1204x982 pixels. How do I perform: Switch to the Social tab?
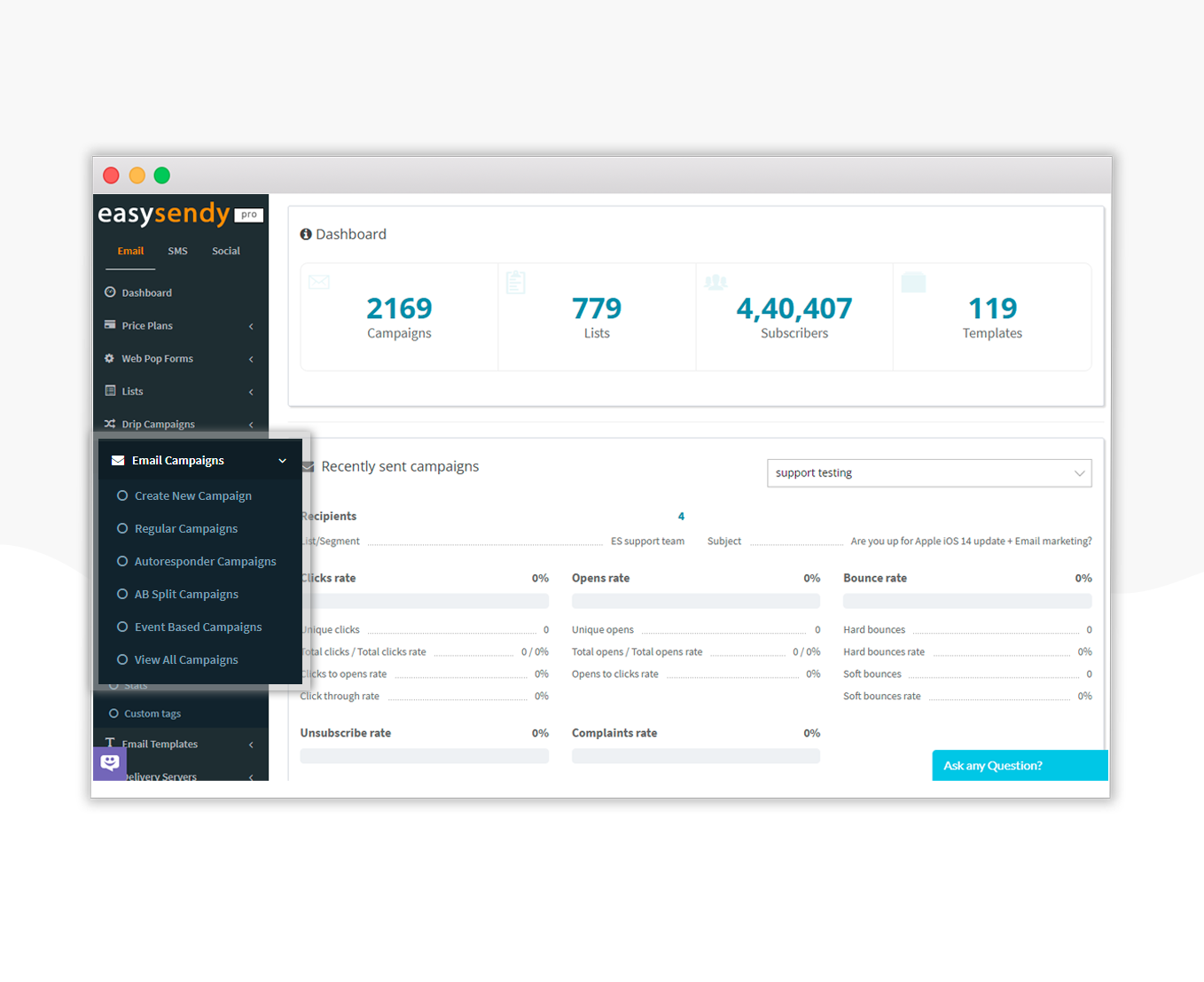pyautogui.click(x=226, y=252)
